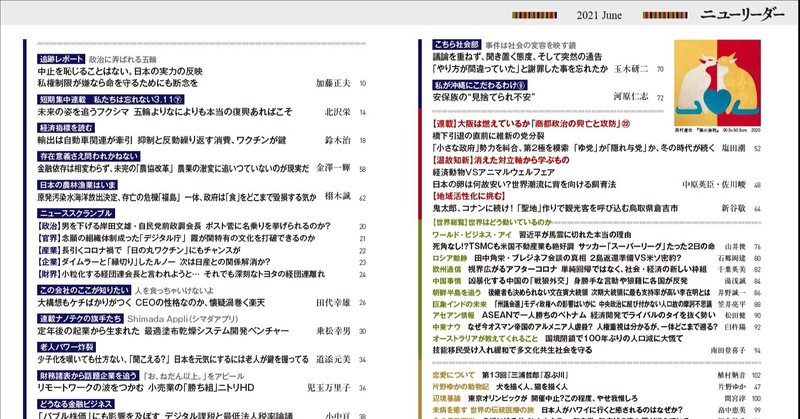Select the 日本の農林漁業はいま label
This screenshot has height=419, width=800.
pos(77,185)
